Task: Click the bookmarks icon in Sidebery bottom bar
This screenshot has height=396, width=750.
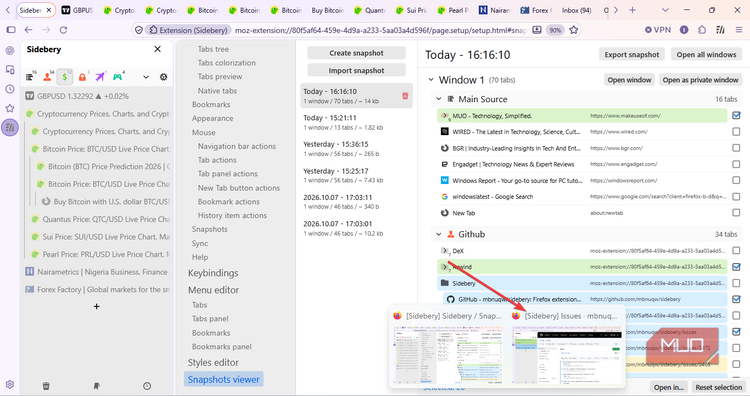Action: tap(97, 385)
